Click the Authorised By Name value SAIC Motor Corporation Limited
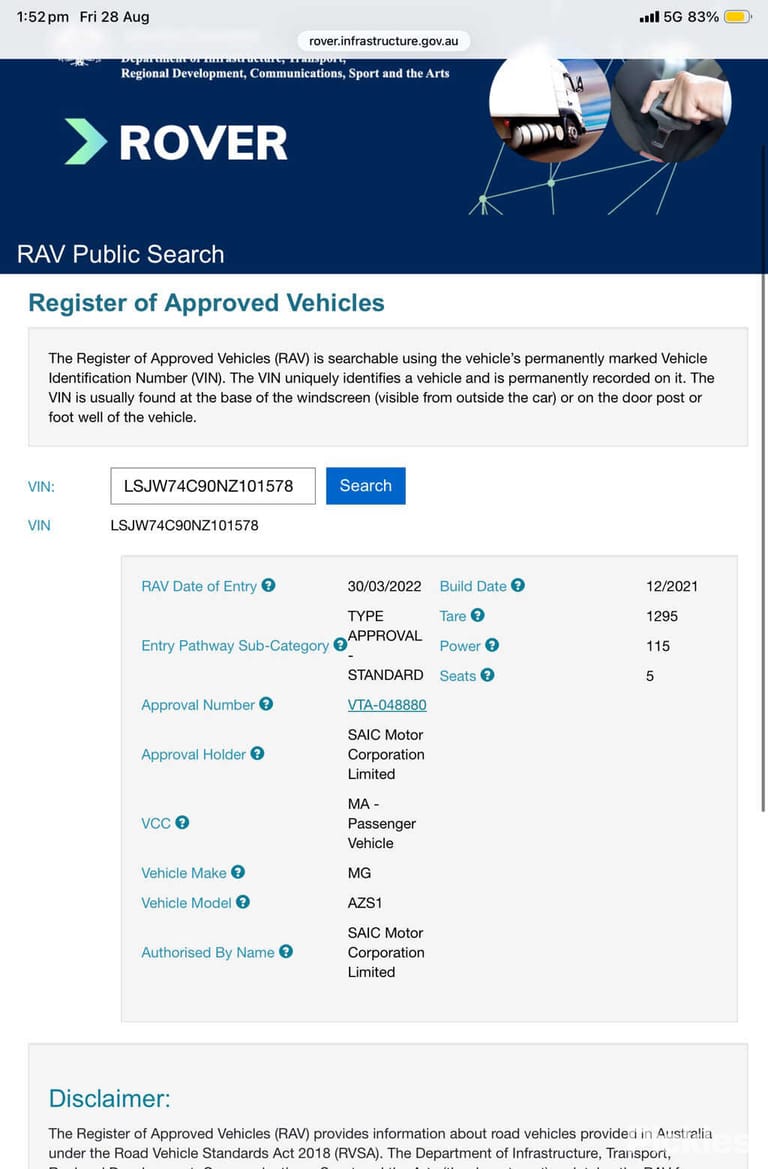The image size is (768, 1169). [386, 952]
